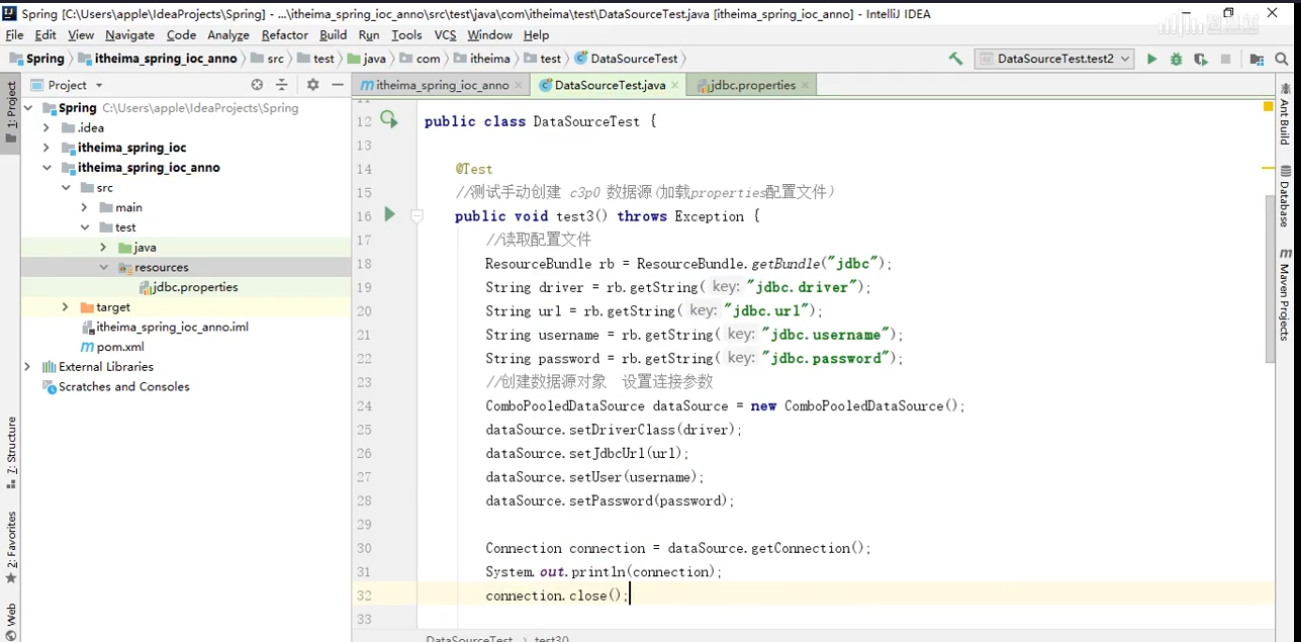1301x642 pixels.
Task: Click the yellow warning stripe marker in editor
Action: [x=1269, y=169]
